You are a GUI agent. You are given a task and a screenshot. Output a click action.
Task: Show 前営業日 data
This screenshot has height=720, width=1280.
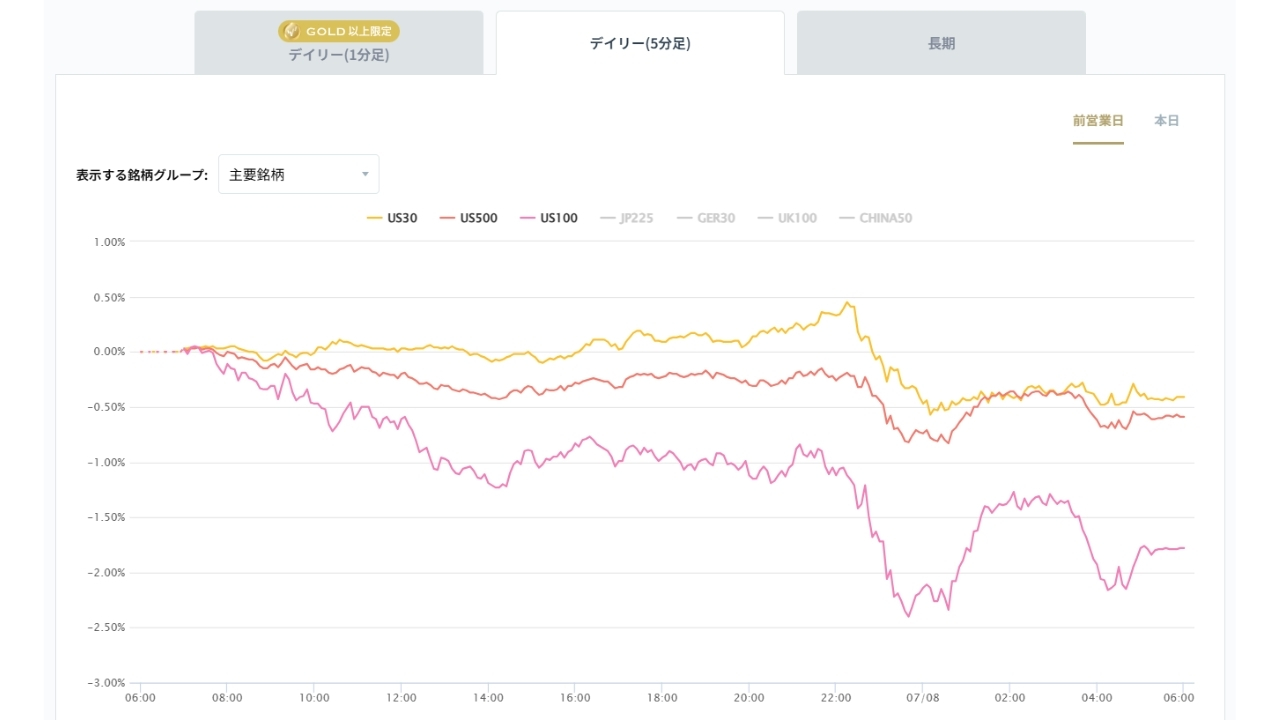coord(1098,121)
